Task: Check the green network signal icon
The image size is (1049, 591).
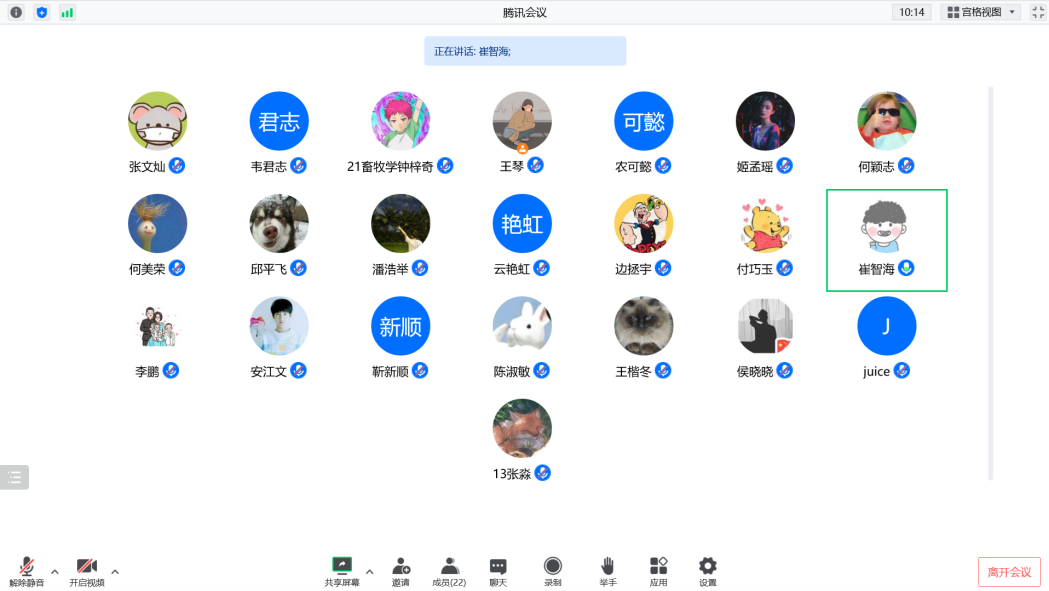Action: point(67,12)
